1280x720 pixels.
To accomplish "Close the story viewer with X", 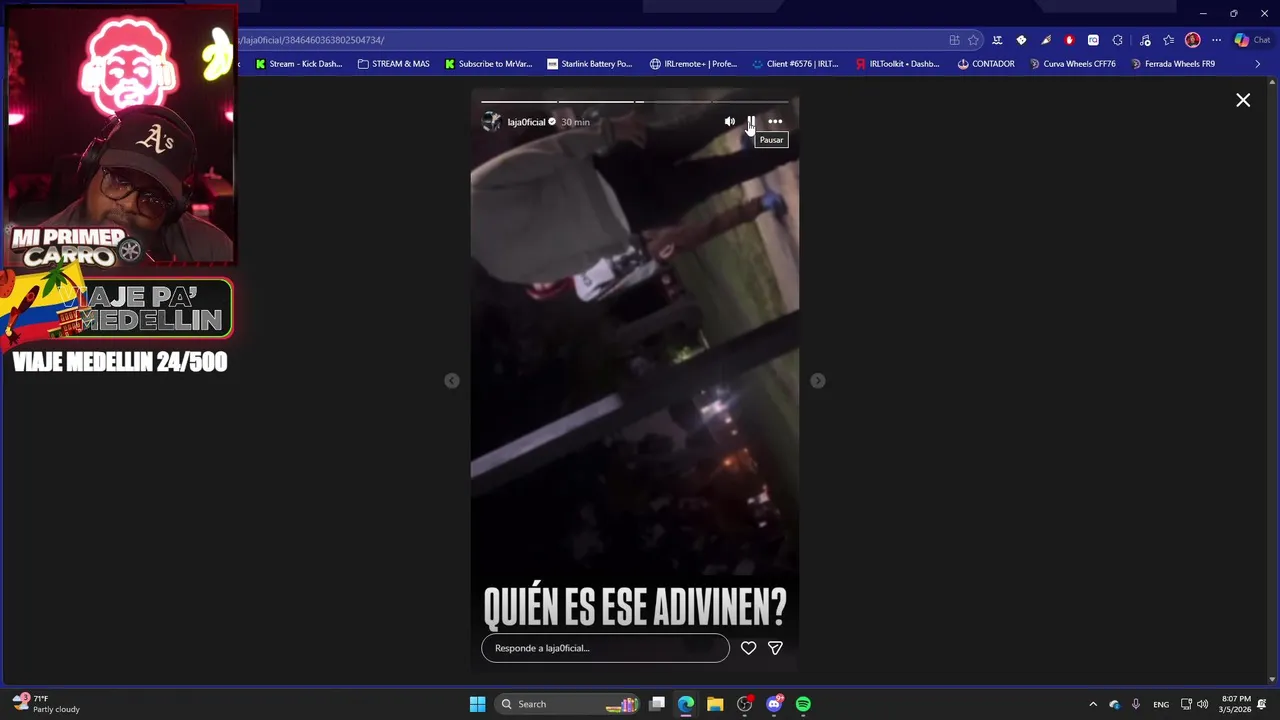I will [1243, 100].
